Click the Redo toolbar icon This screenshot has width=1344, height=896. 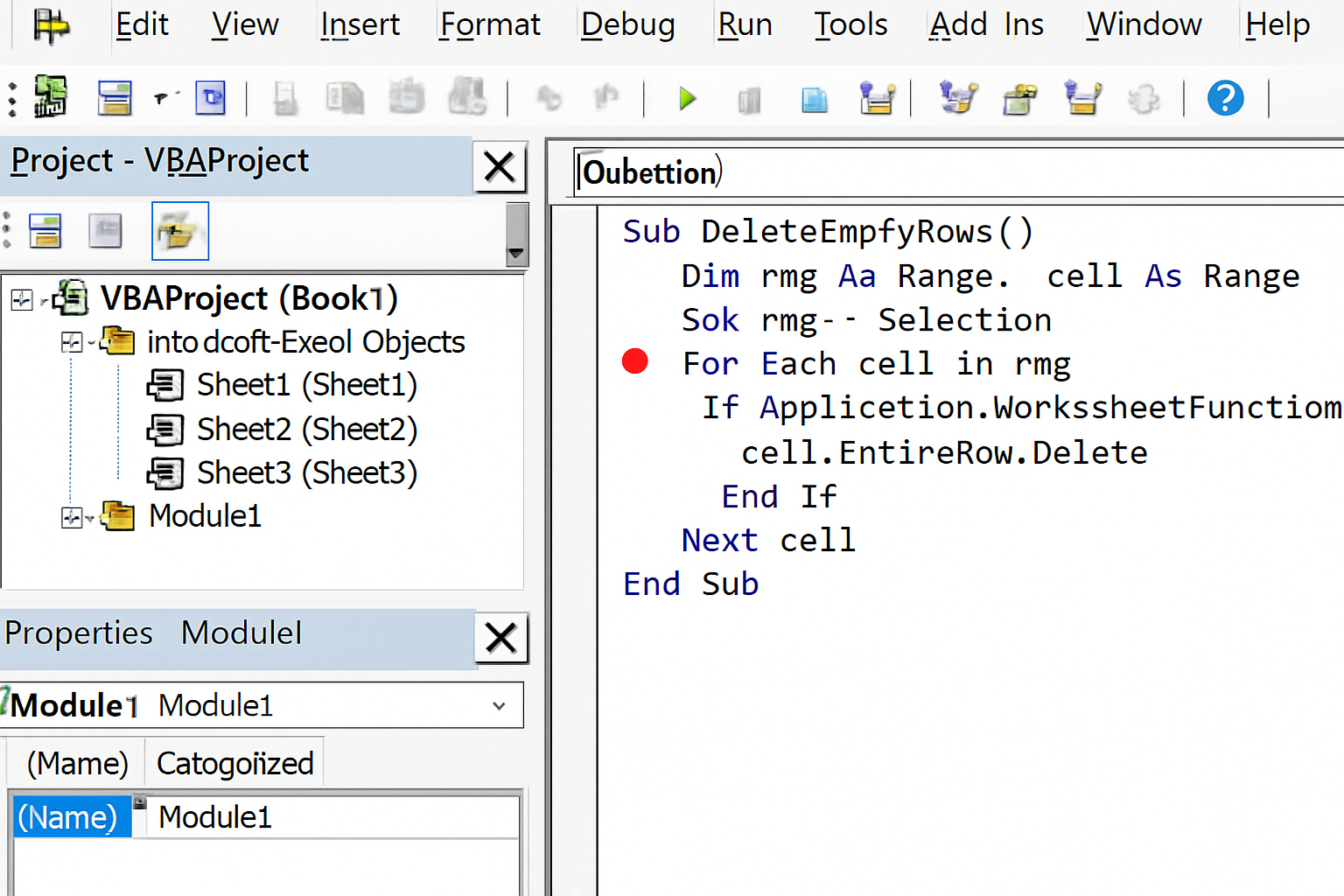click(606, 97)
